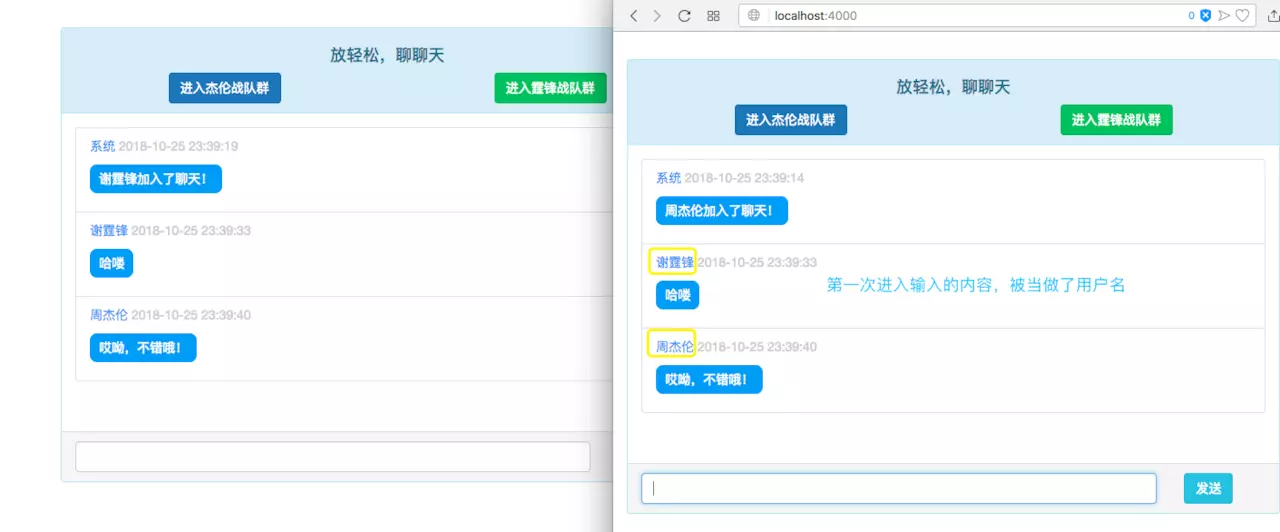Go back using the browser back arrow

(633, 16)
